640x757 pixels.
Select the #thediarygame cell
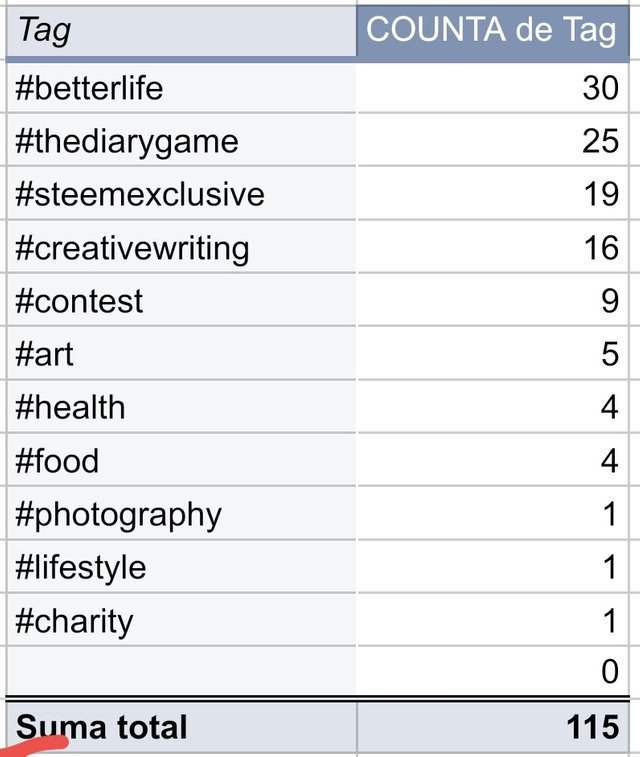click(181, 140)
